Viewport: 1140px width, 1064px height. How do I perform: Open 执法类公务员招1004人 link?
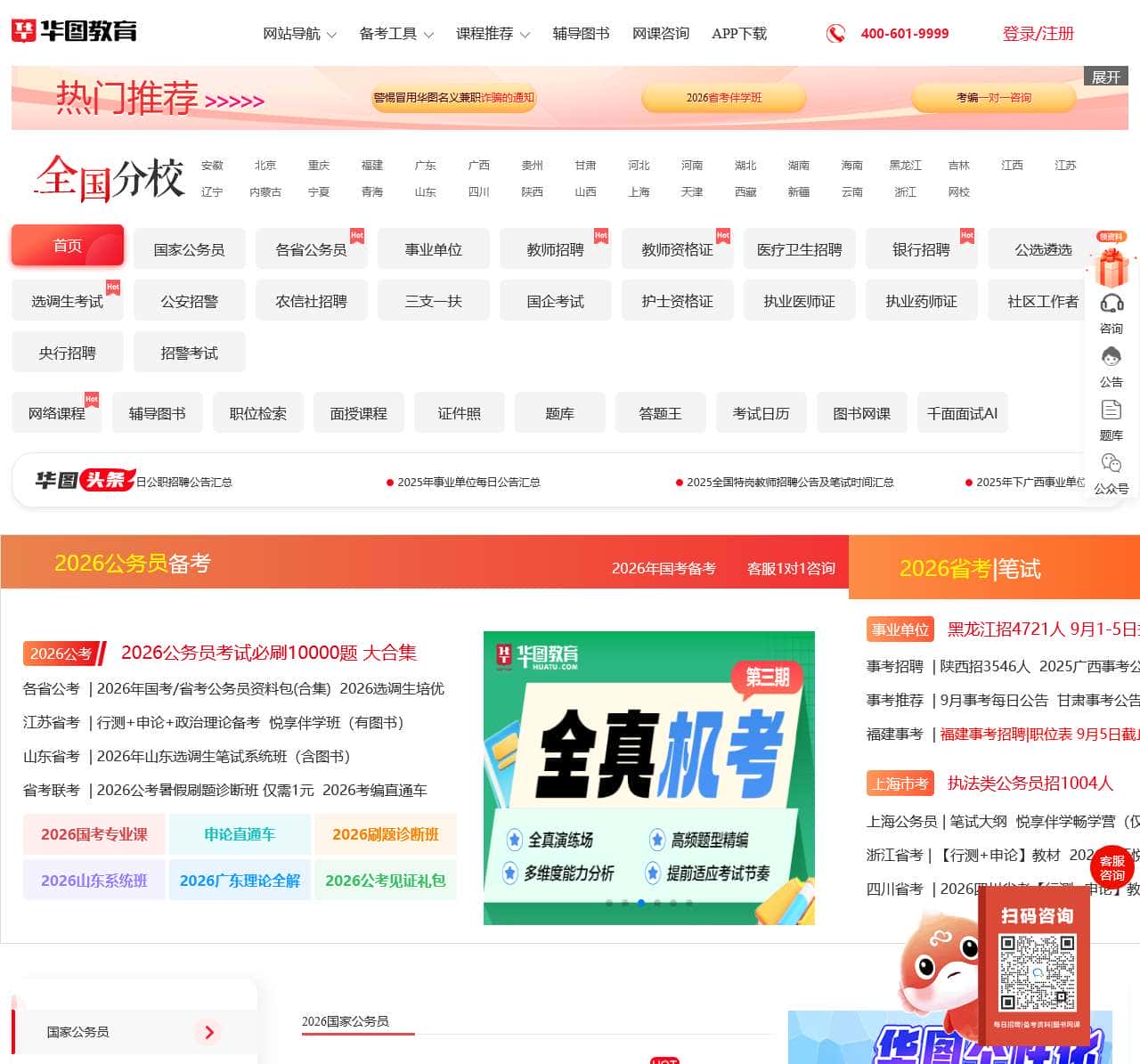[x=1030, y=783]
